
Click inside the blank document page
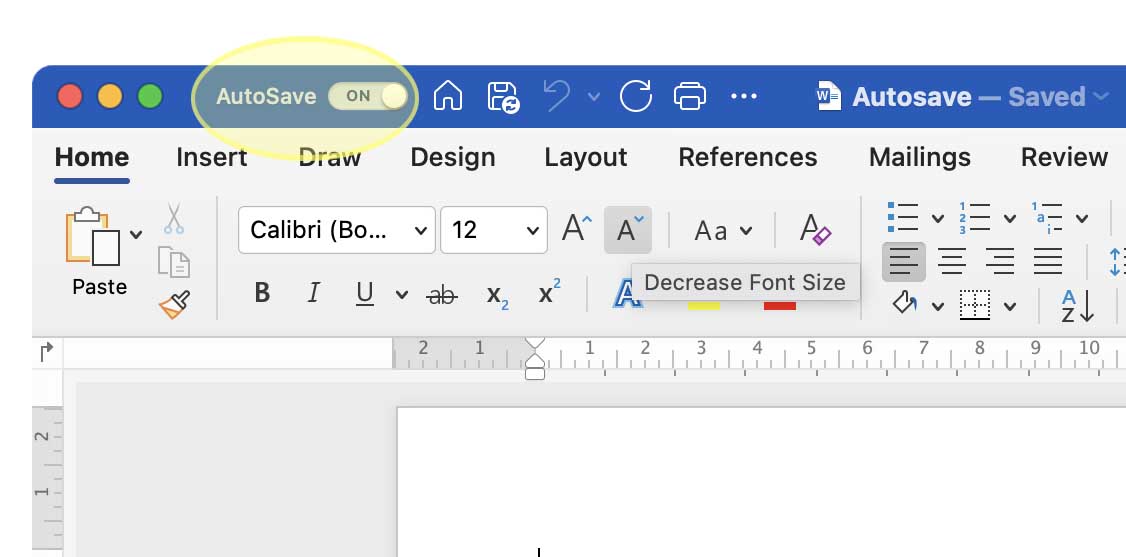(761, 482)
